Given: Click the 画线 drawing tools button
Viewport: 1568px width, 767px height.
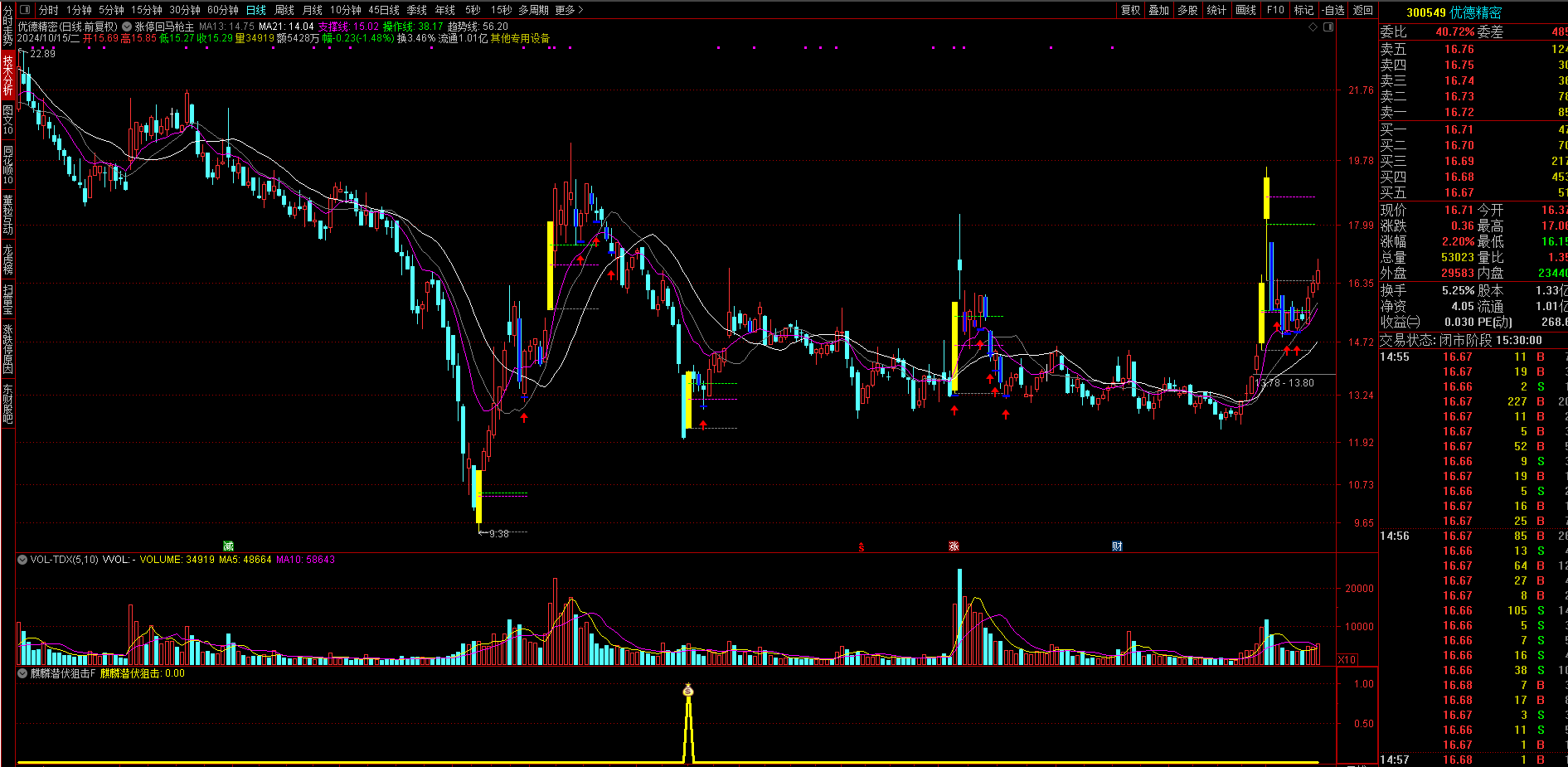Looking at the screenshot, I should coord(1245,10).
